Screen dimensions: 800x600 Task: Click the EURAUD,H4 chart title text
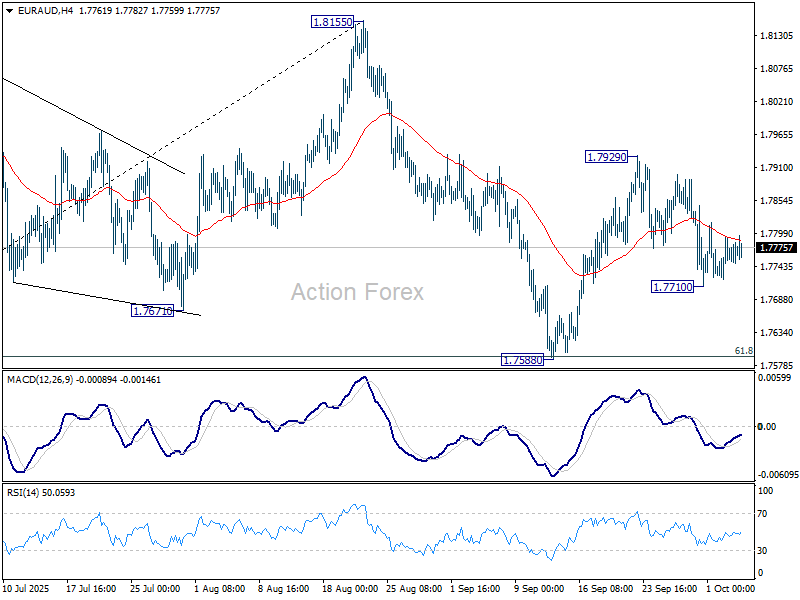click(32, 9)
